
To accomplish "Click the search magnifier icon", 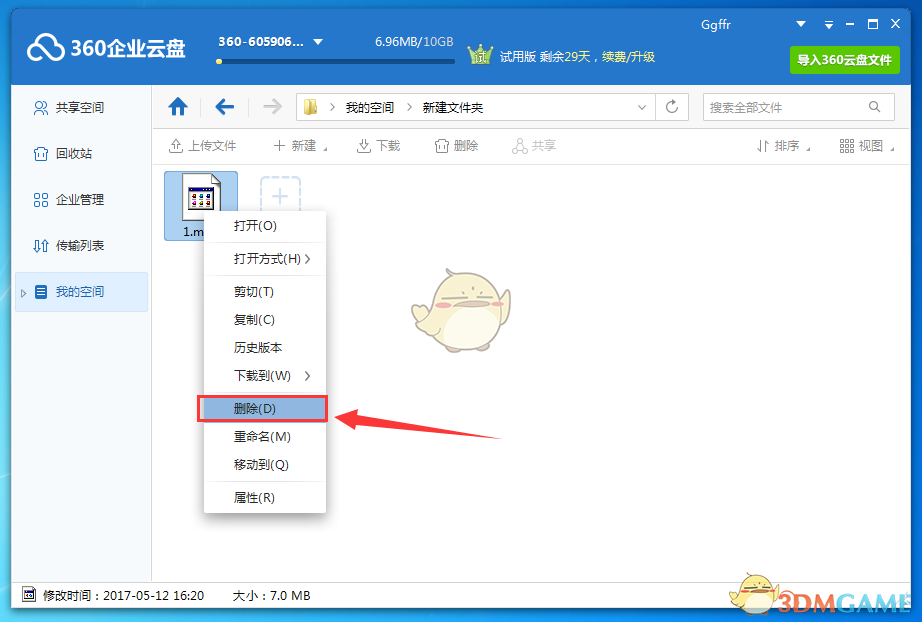I will [x=875, y=107].
